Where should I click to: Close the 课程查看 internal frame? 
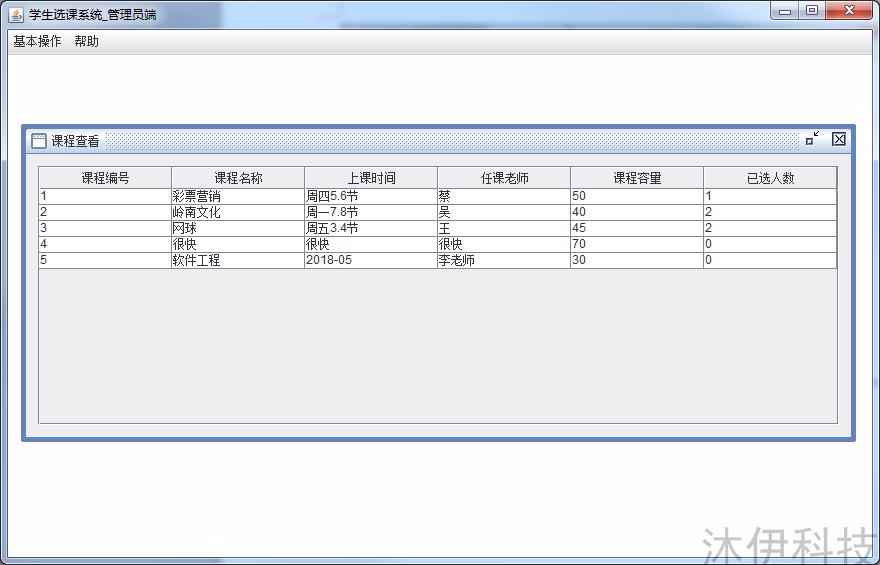pyautogui.click(x=838, y=139)
